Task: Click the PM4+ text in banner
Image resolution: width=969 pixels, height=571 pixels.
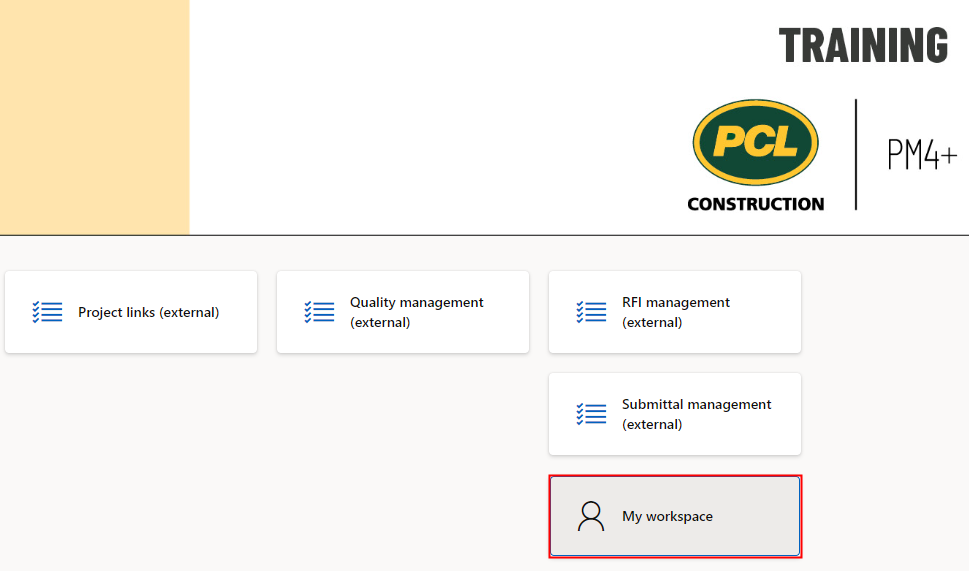Action: (x=921, y=154)
